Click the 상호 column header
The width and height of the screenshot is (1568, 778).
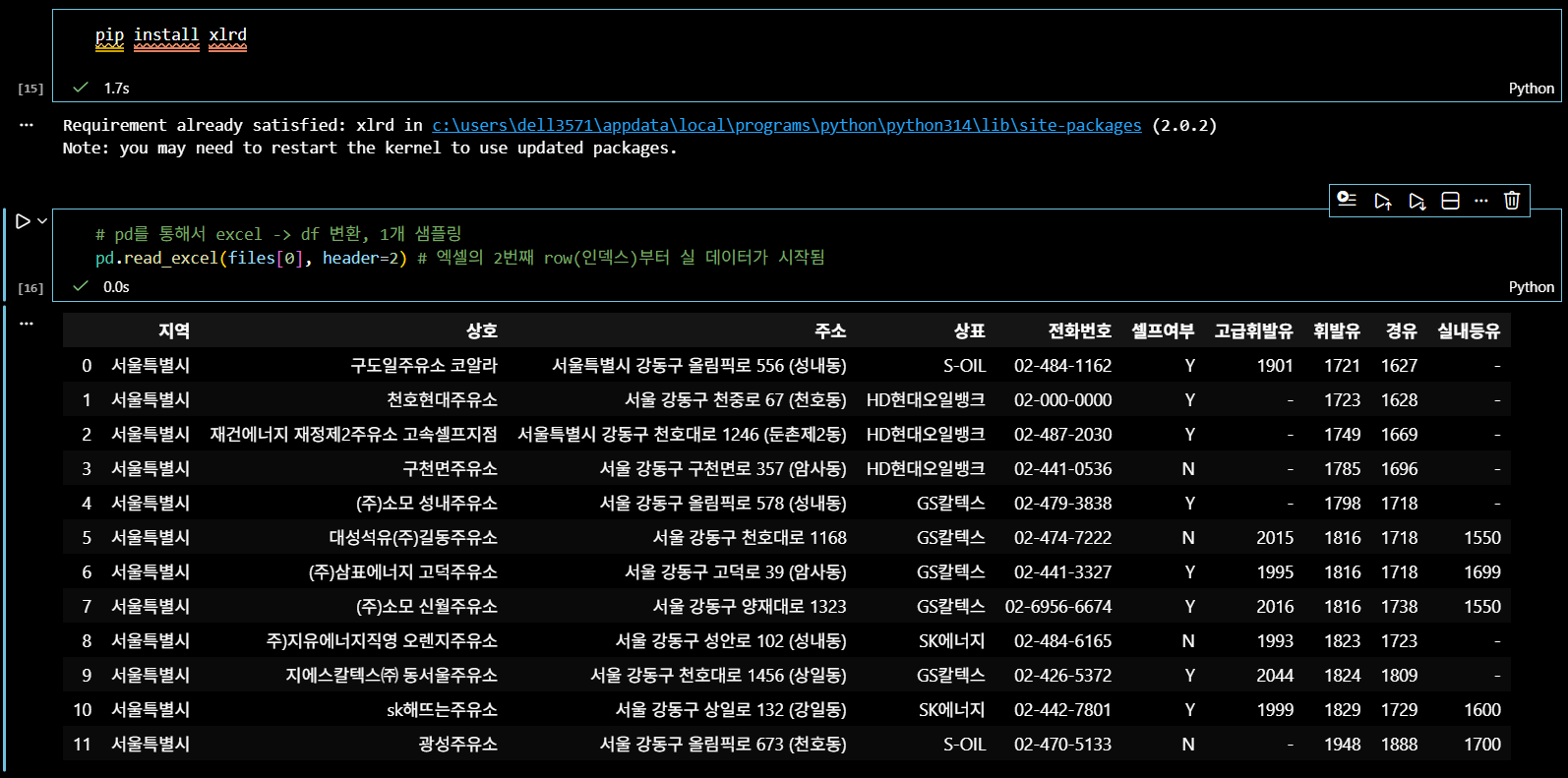[x=482, y=331]
